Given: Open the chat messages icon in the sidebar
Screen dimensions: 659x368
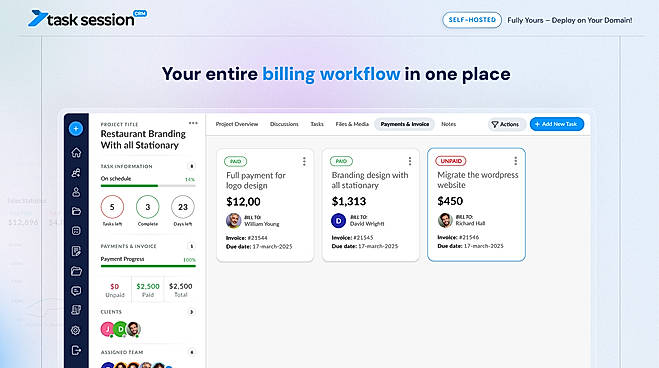Looking at the screenshot, I should [x=76, y=291].
